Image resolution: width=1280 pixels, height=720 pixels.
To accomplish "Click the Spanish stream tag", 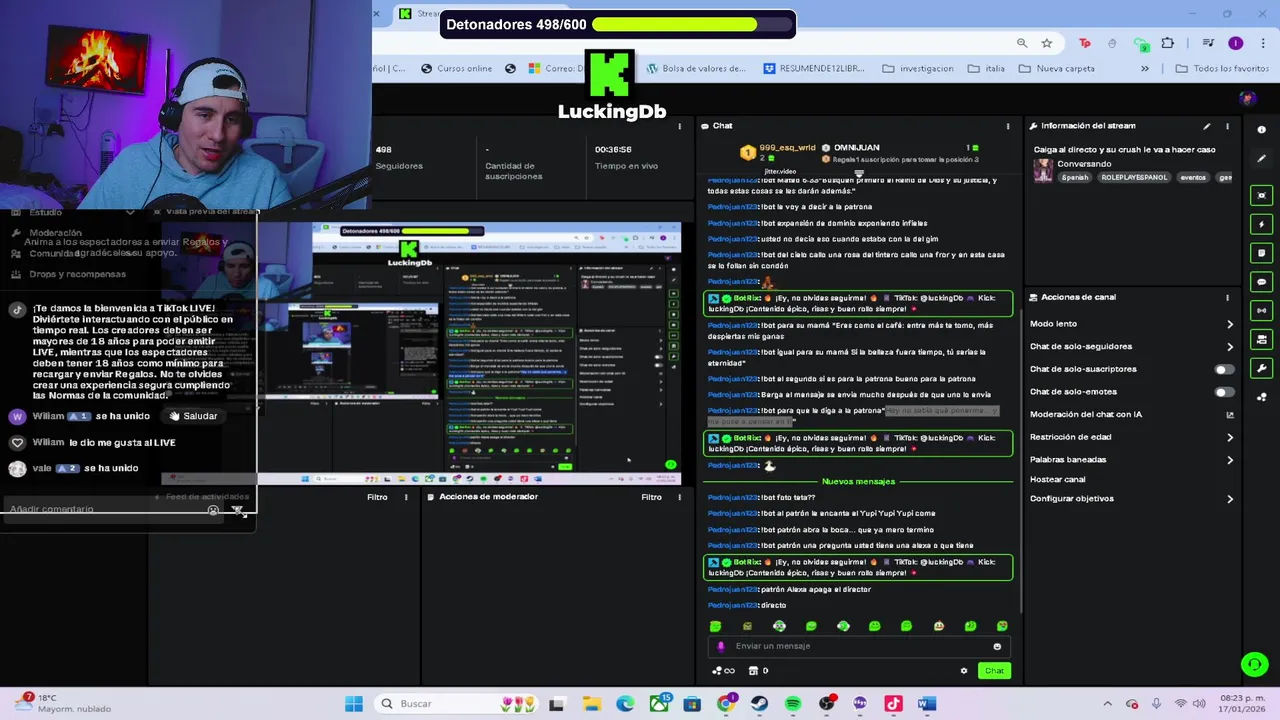I will click(x=1075, y=177).
